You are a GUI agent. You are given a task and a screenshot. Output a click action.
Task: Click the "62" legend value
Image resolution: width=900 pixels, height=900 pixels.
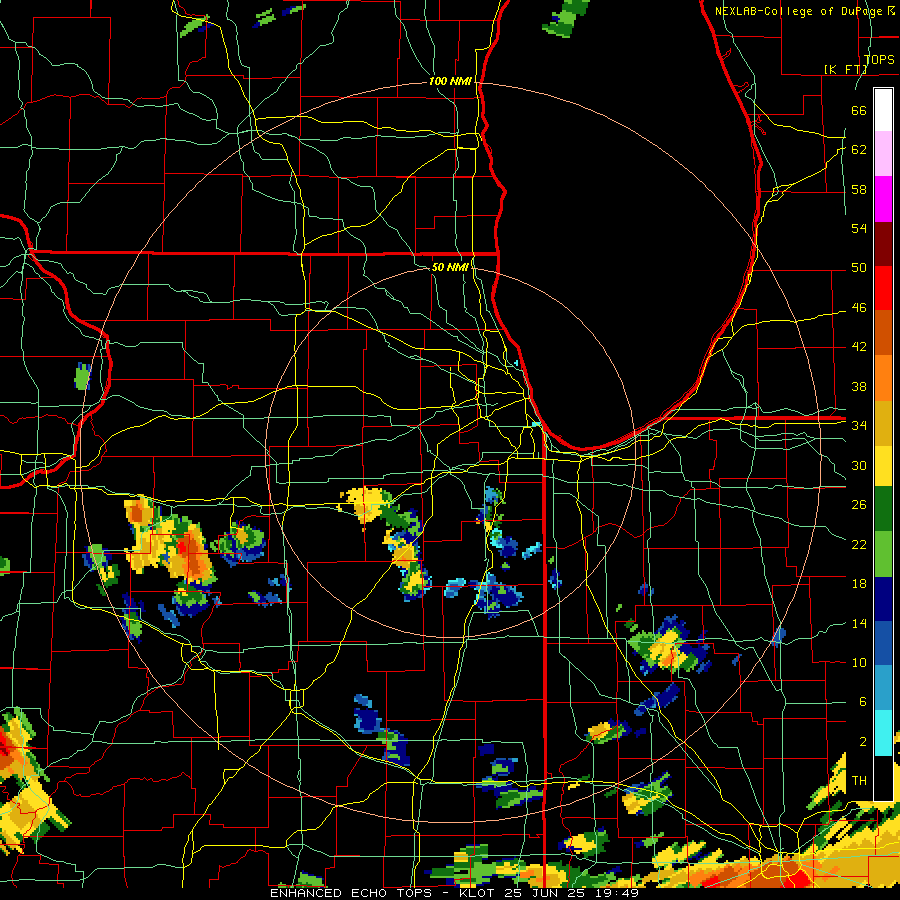tap(859, 149)
